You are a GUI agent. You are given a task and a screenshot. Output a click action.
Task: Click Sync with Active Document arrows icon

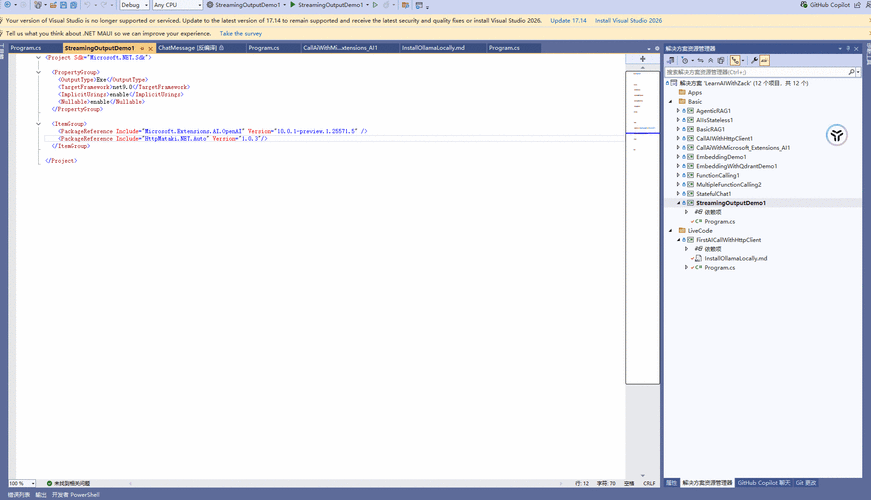point(700,60)
